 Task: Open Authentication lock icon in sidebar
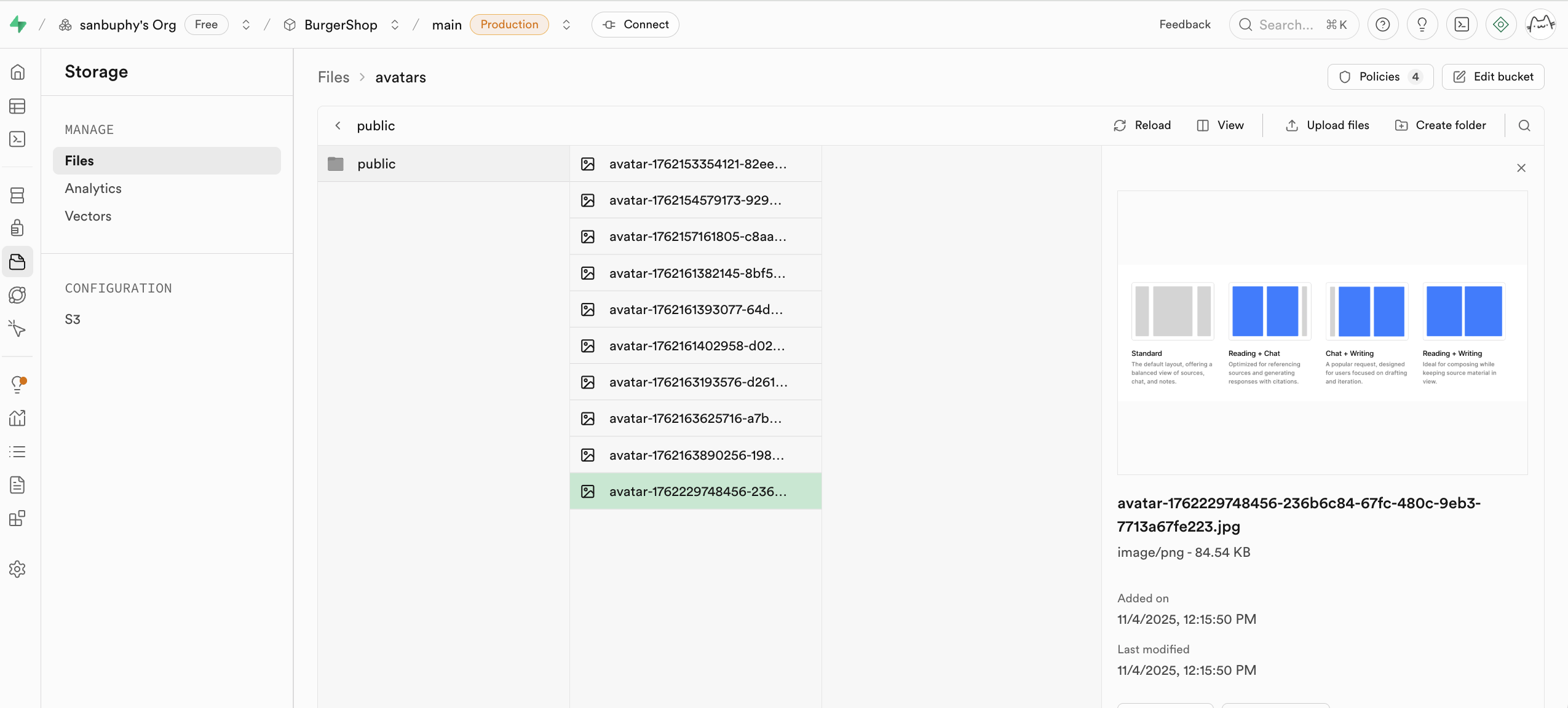pos(17,228)
